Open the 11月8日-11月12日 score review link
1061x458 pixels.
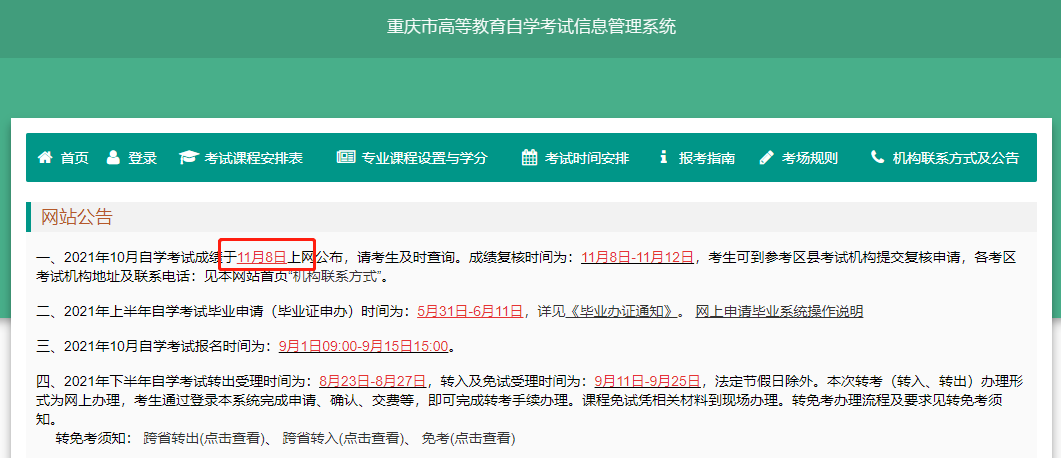point(637,257)
